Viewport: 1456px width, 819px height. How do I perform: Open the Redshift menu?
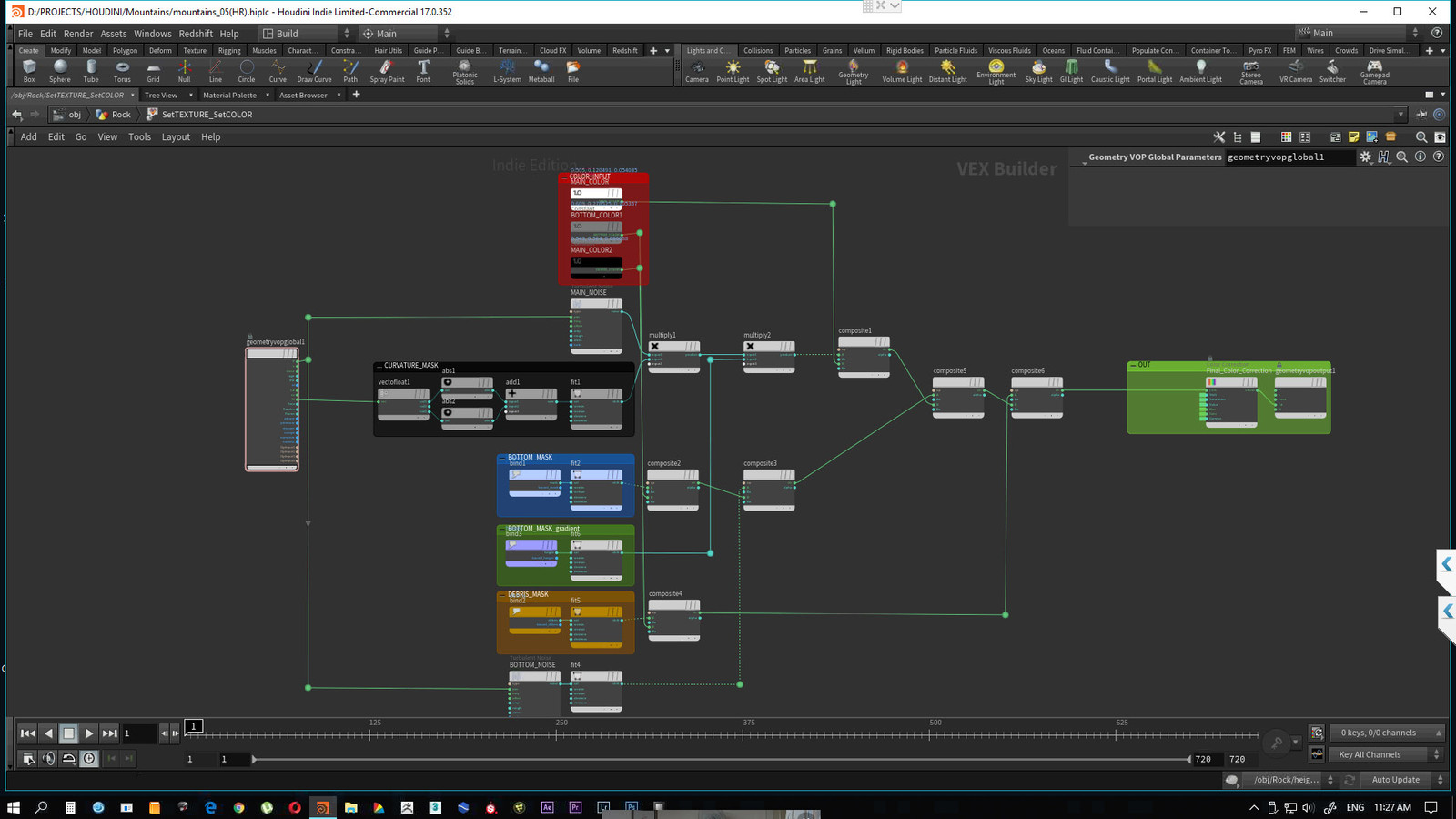tap(196, 34)
